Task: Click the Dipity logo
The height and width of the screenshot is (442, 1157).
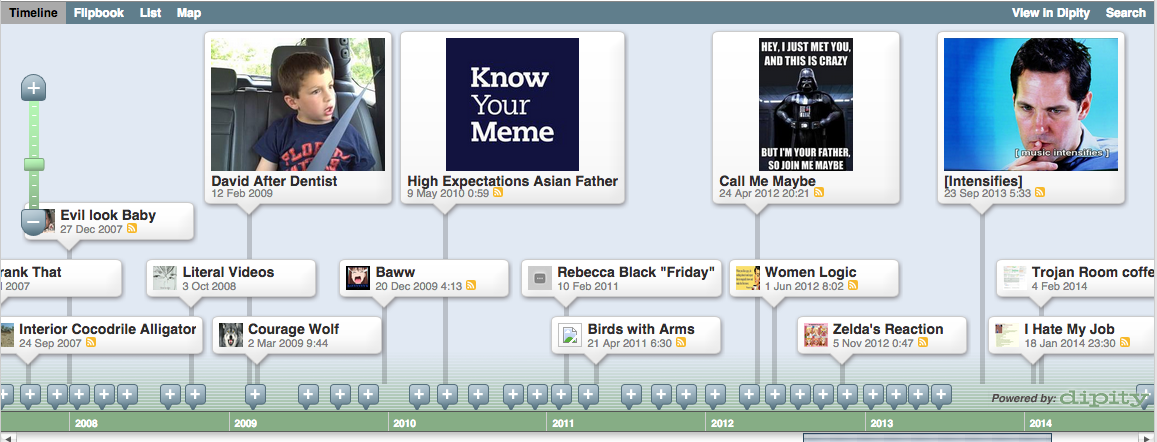Action: pyautogui.click(x=1104, y=398)
